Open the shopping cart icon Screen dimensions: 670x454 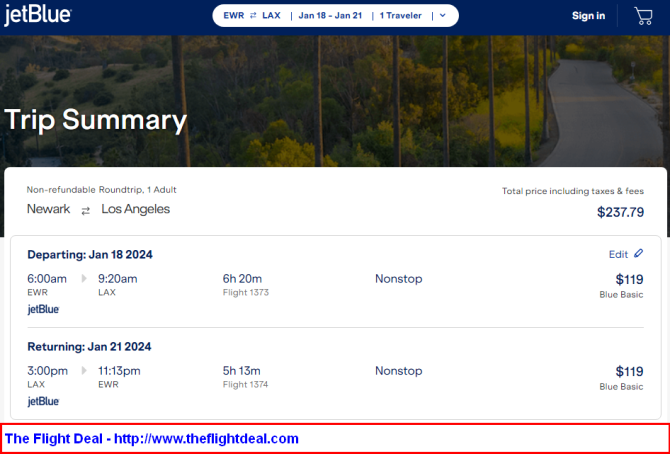pyautogui.click(x=643, y=16)
